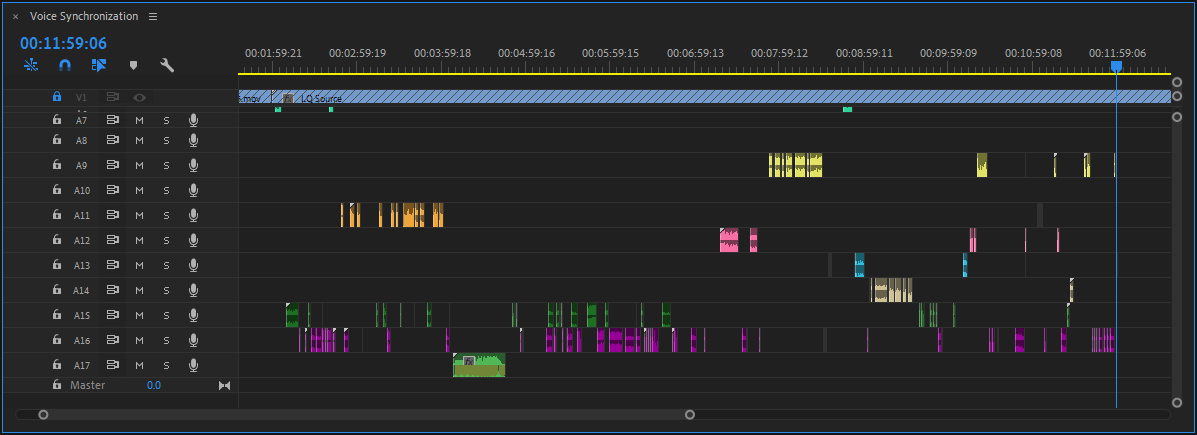Click ruler at 00:08:59:11
The height and width of the screenshot is (435, 1197).
863,53
